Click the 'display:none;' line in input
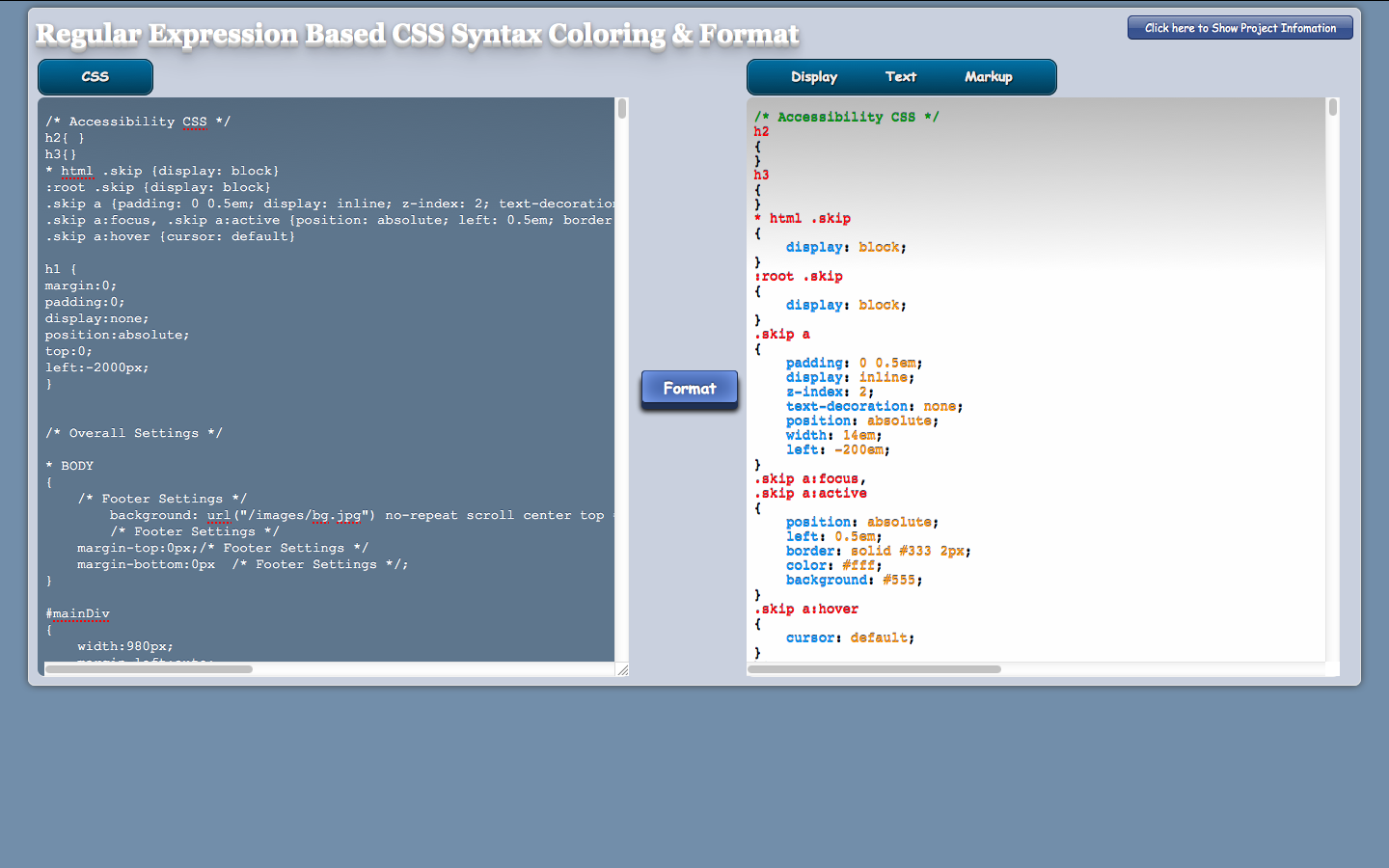 pyautogui.click(x=96, y=318)
